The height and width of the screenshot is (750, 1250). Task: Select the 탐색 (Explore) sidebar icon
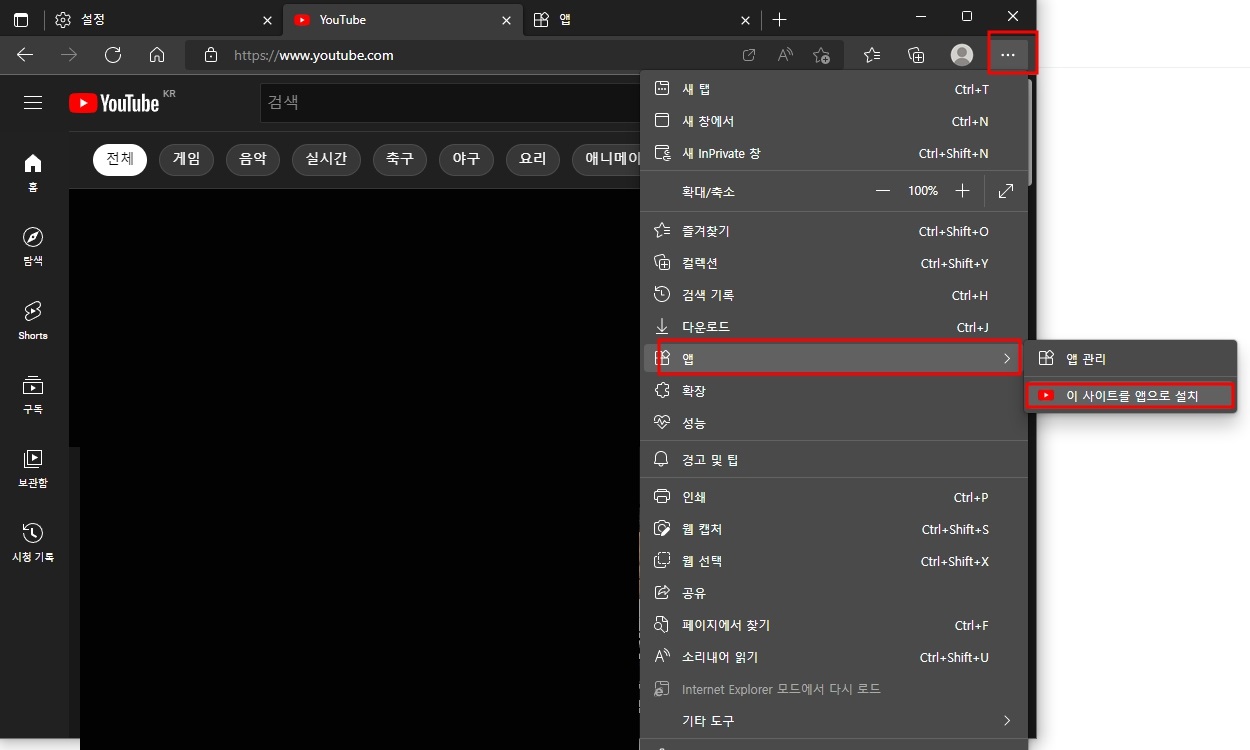(x=33, y=243)
